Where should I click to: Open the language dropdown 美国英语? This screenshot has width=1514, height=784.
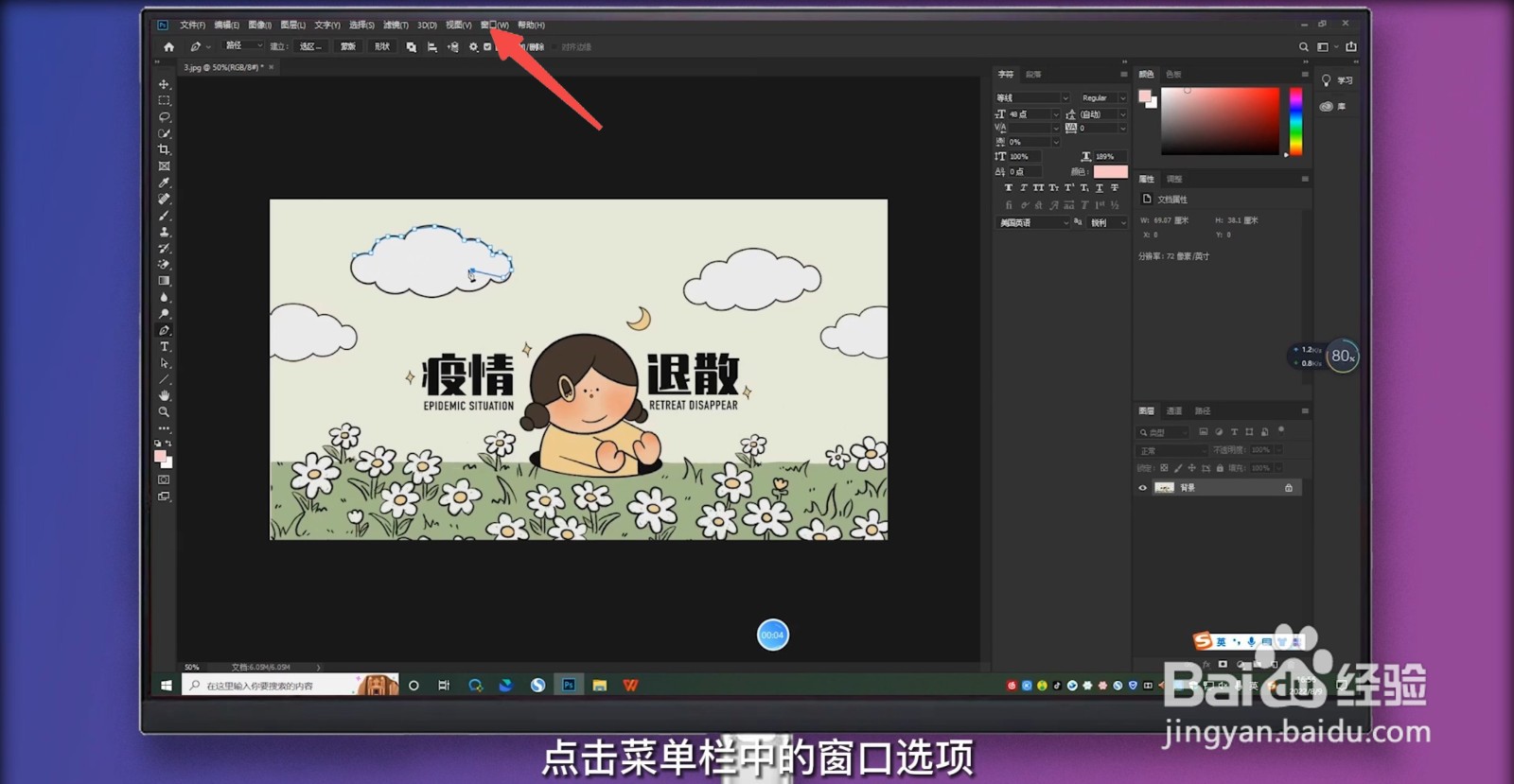tap(1031, 223)
